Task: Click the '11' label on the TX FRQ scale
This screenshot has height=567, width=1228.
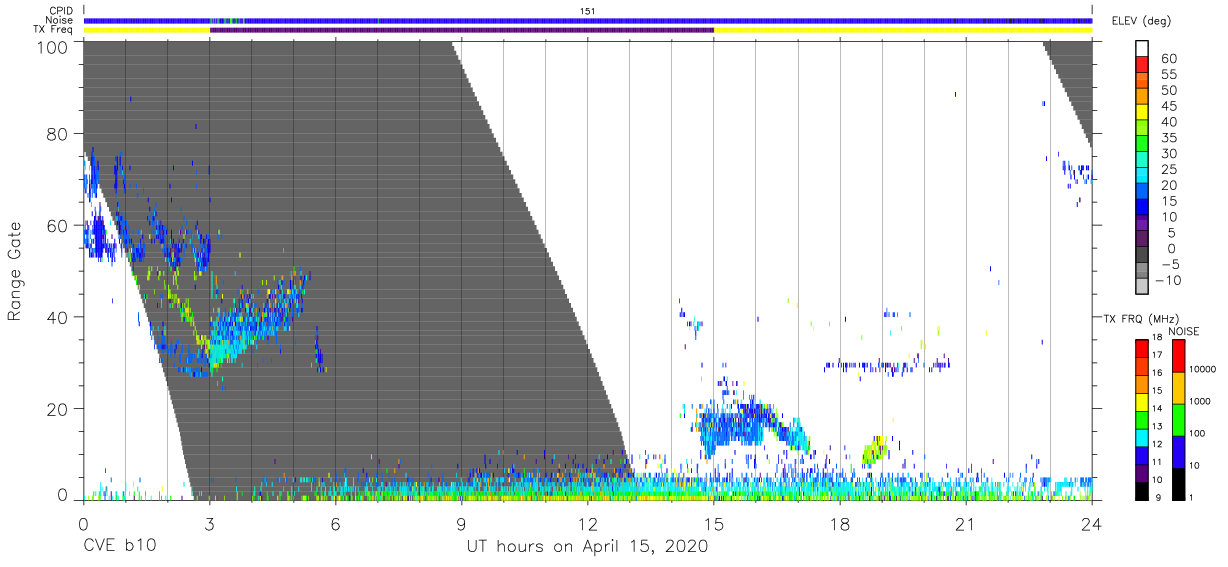Action: point(1157,462)
